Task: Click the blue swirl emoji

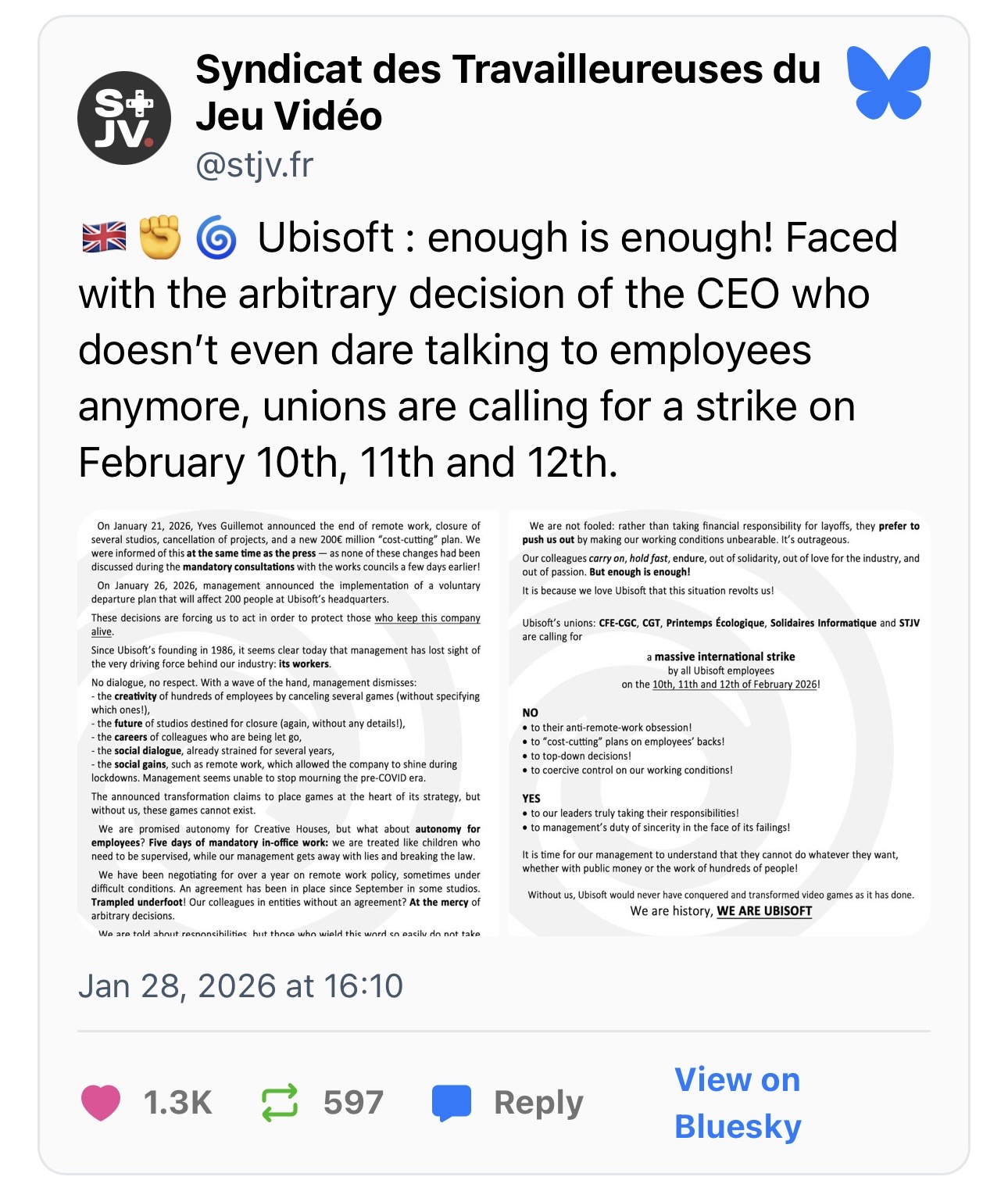Action: (216, 238)
